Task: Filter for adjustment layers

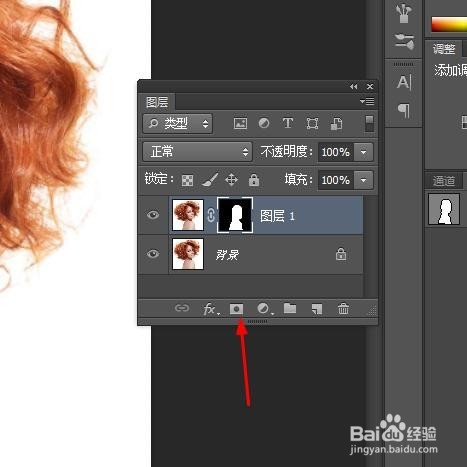Action: (x=264, y=123)
